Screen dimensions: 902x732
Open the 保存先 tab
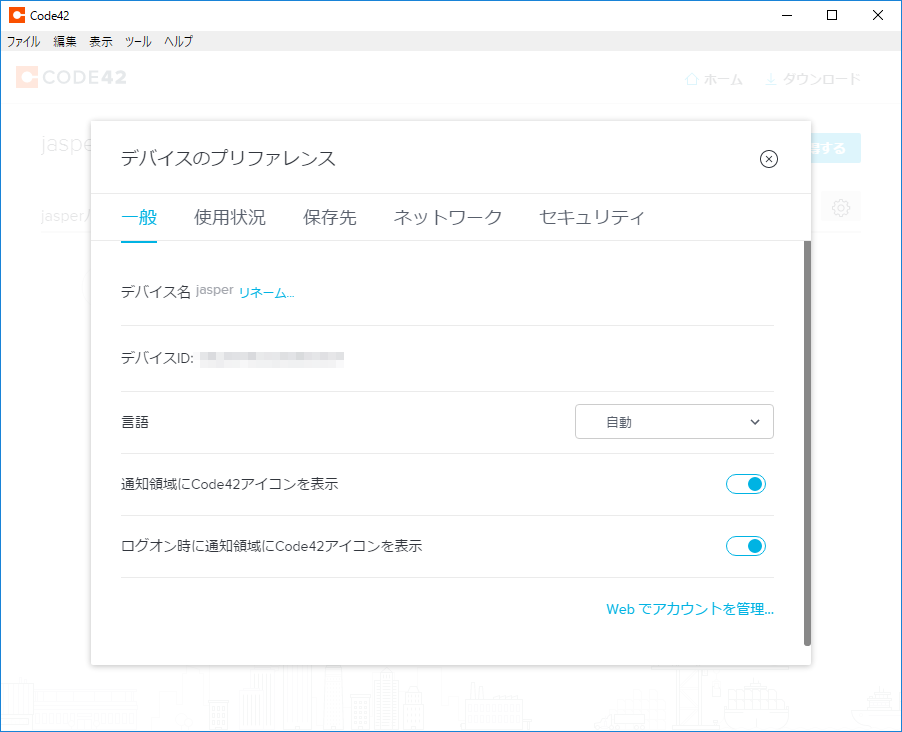click(330, 218)
